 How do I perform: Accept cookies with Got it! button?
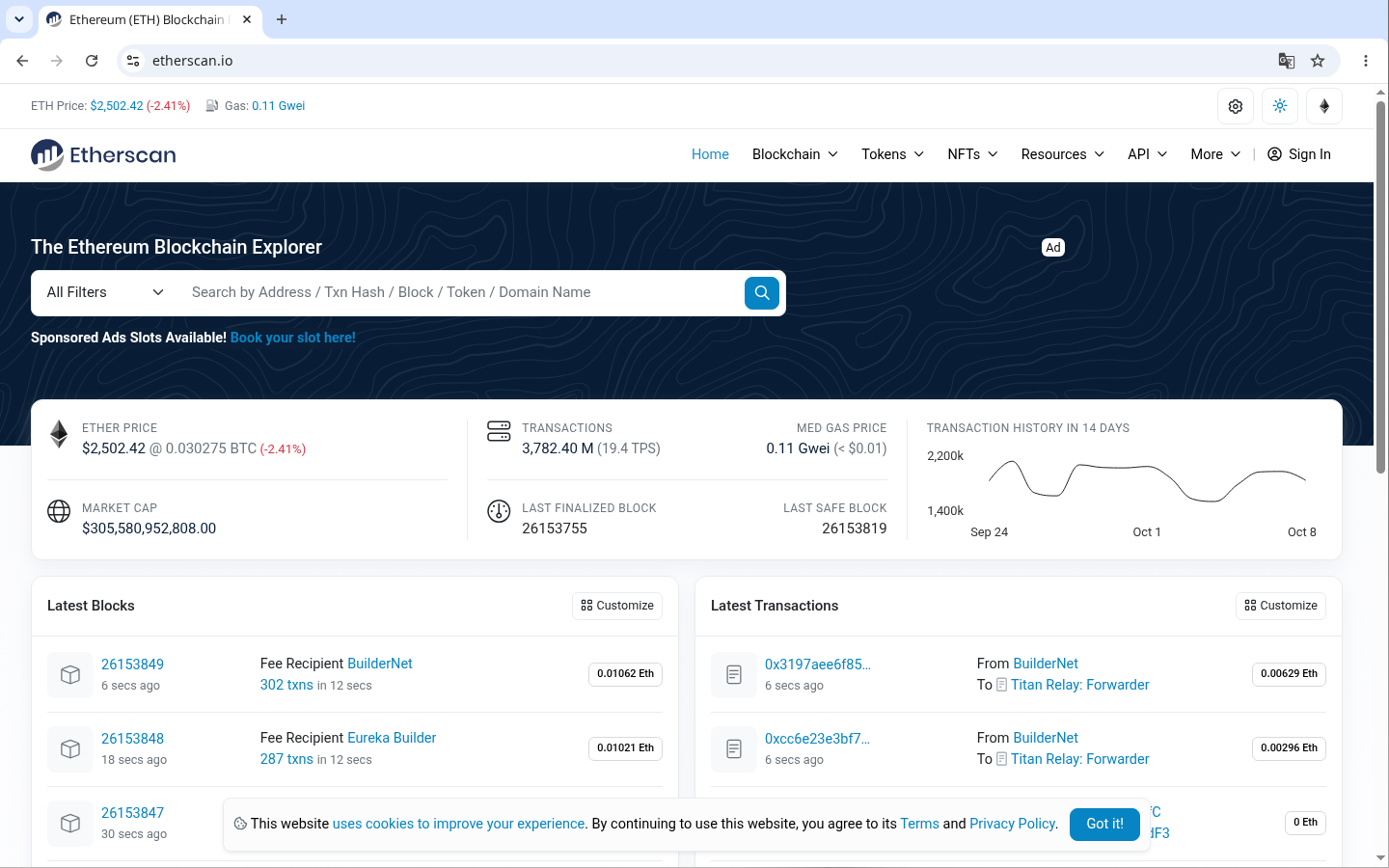1104,824
